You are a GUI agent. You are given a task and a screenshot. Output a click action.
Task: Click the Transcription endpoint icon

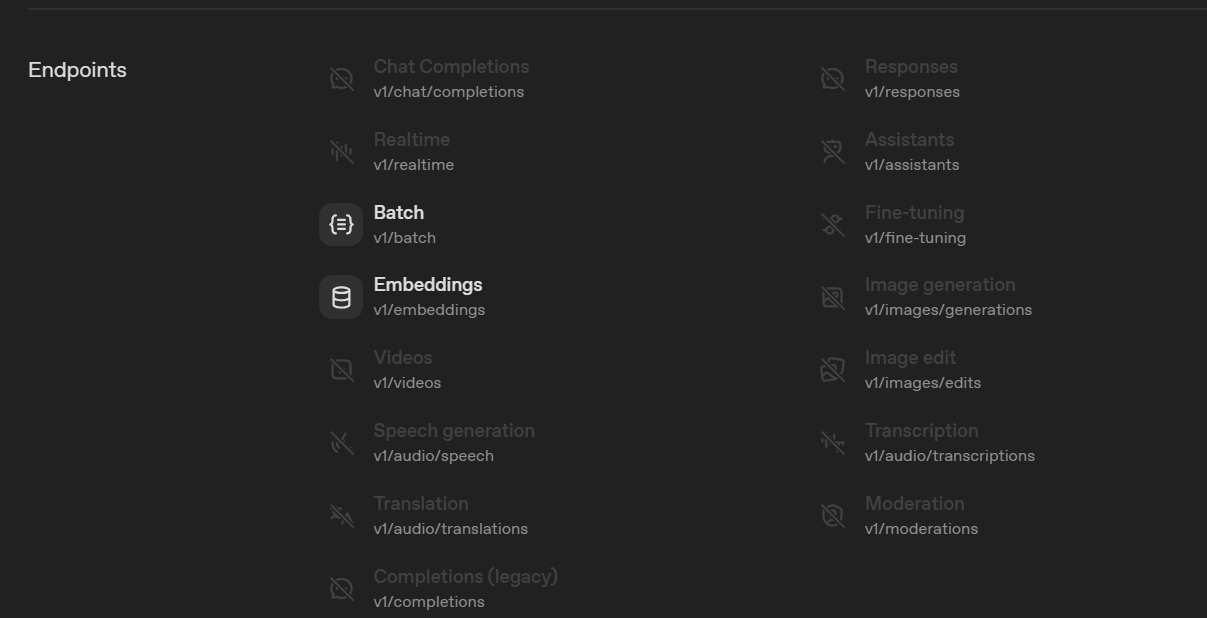(x=832, y=443)
